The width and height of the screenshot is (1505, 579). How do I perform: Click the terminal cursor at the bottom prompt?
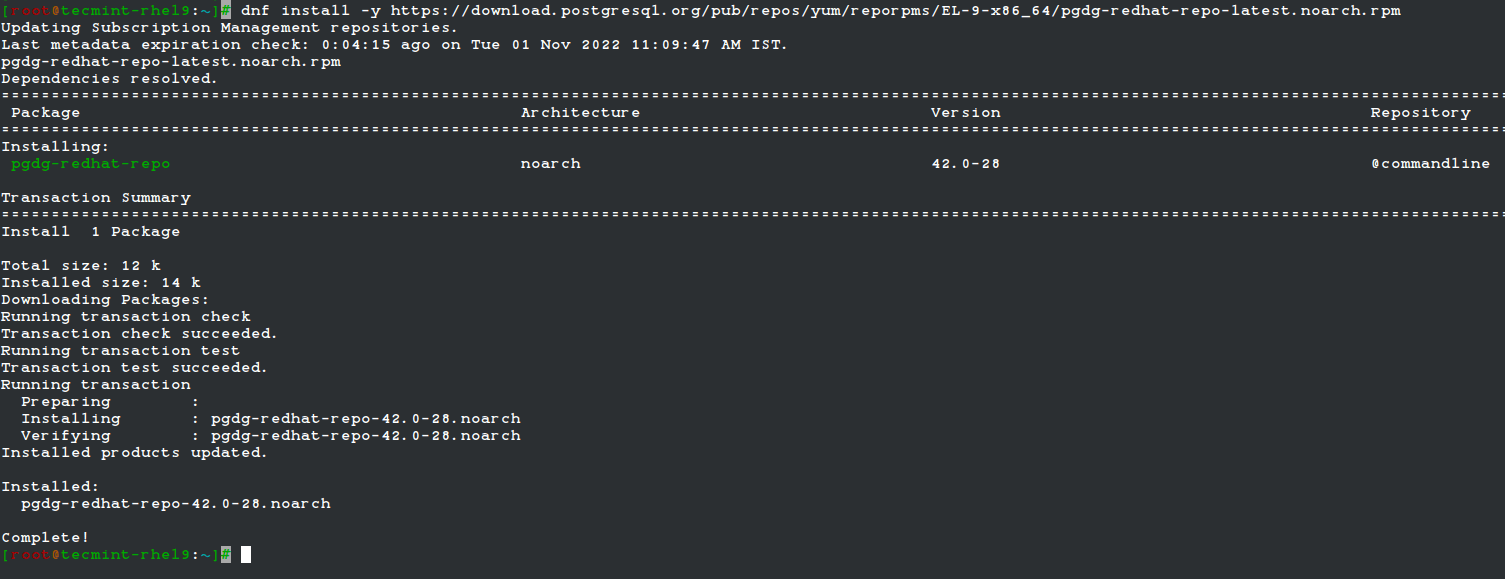click(246, 554)
